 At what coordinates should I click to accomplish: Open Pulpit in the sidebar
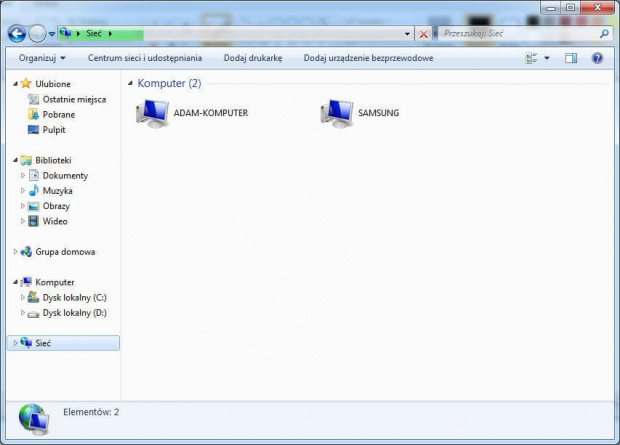click(x=54, y=129)
